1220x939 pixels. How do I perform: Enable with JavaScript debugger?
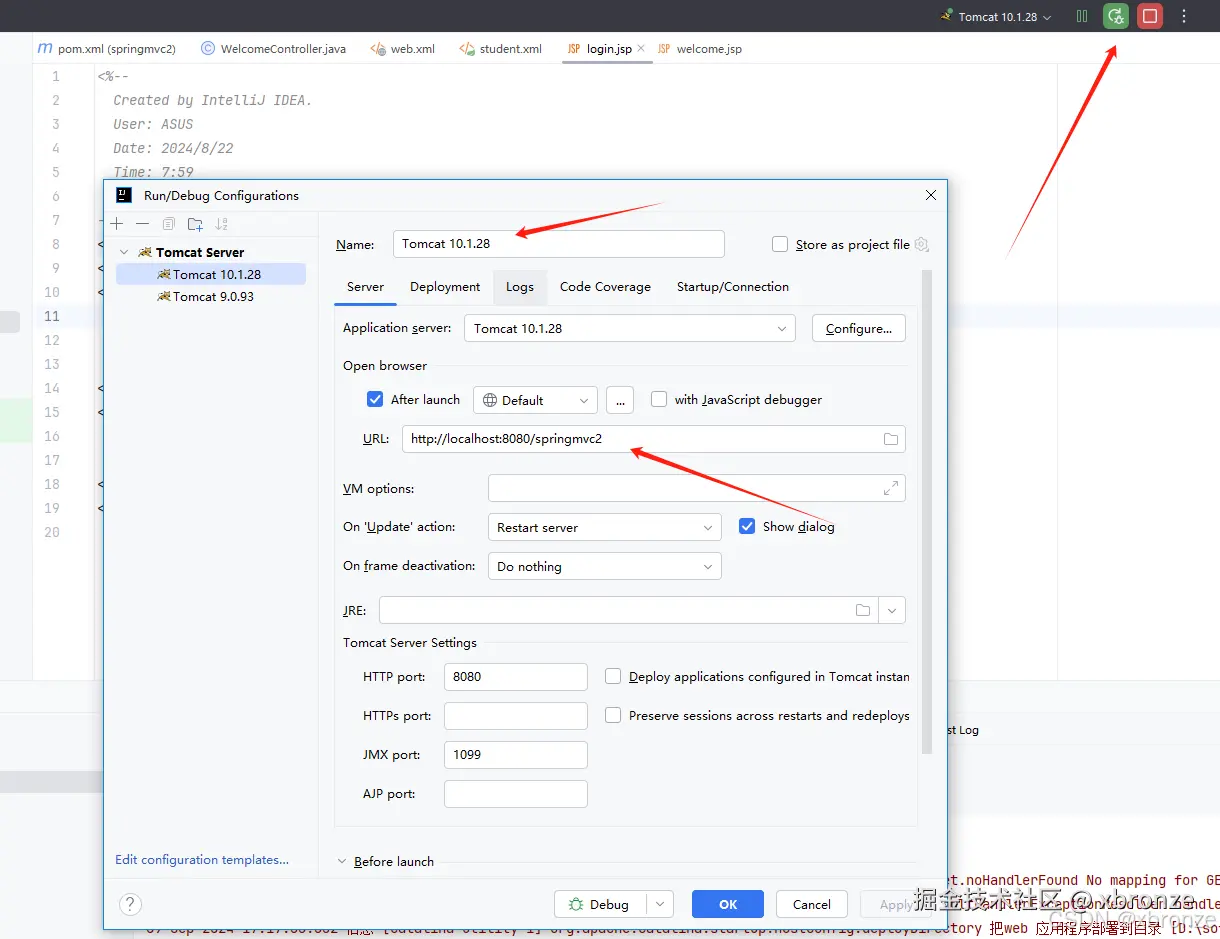point(659,399)
